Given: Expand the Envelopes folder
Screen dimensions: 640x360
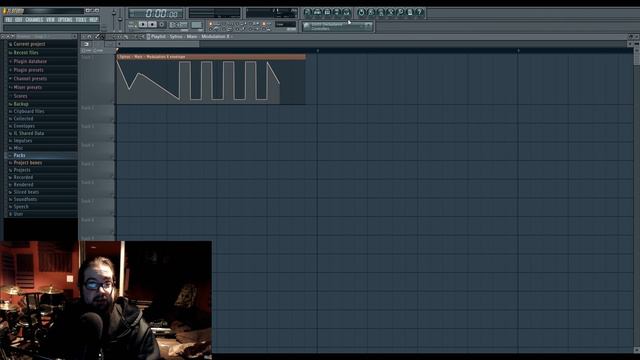Looking at the screenshot, I should click(41, 126).
